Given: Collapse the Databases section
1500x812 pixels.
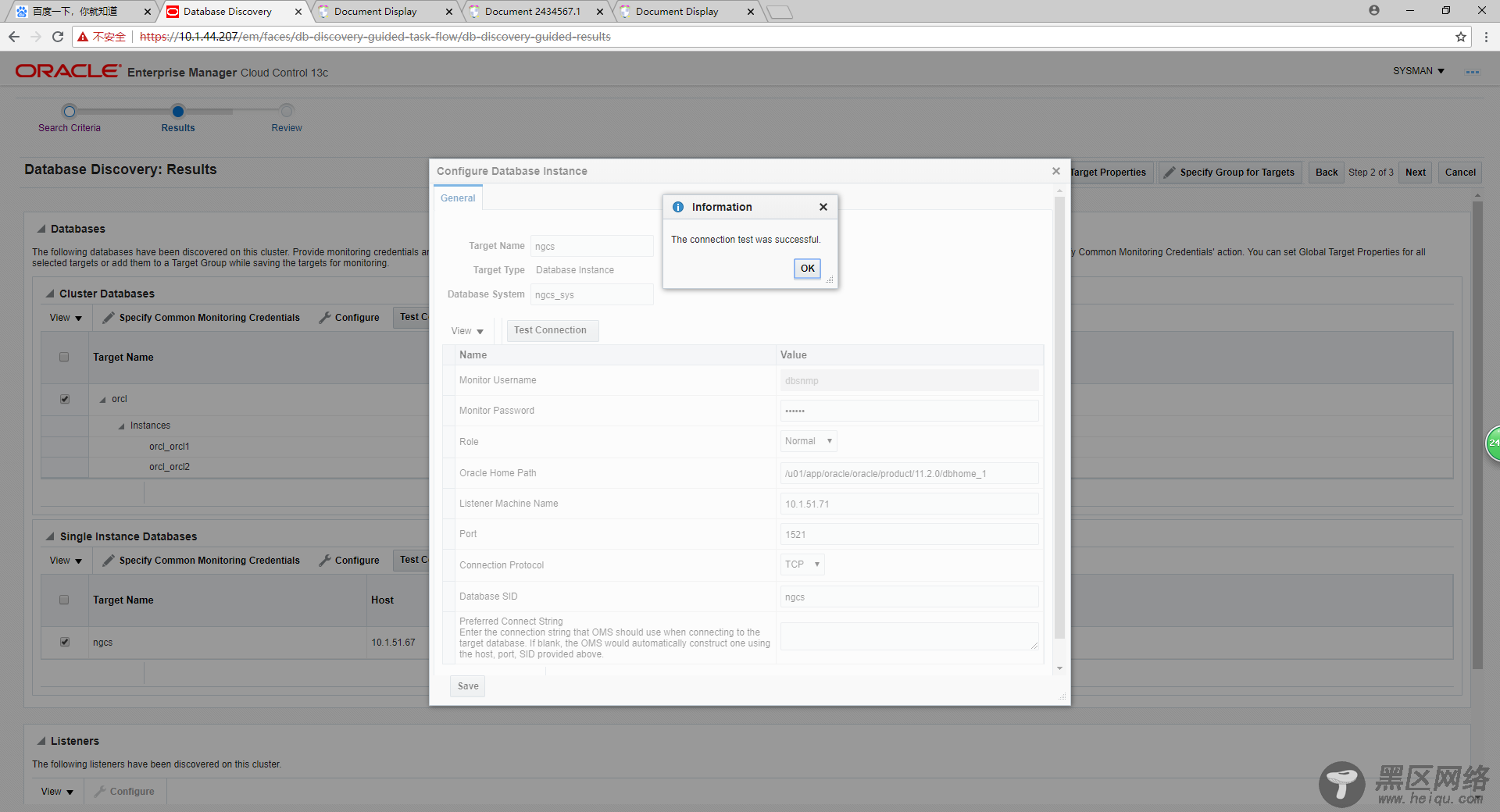Looking at the screenshot, I should point(41,229).
